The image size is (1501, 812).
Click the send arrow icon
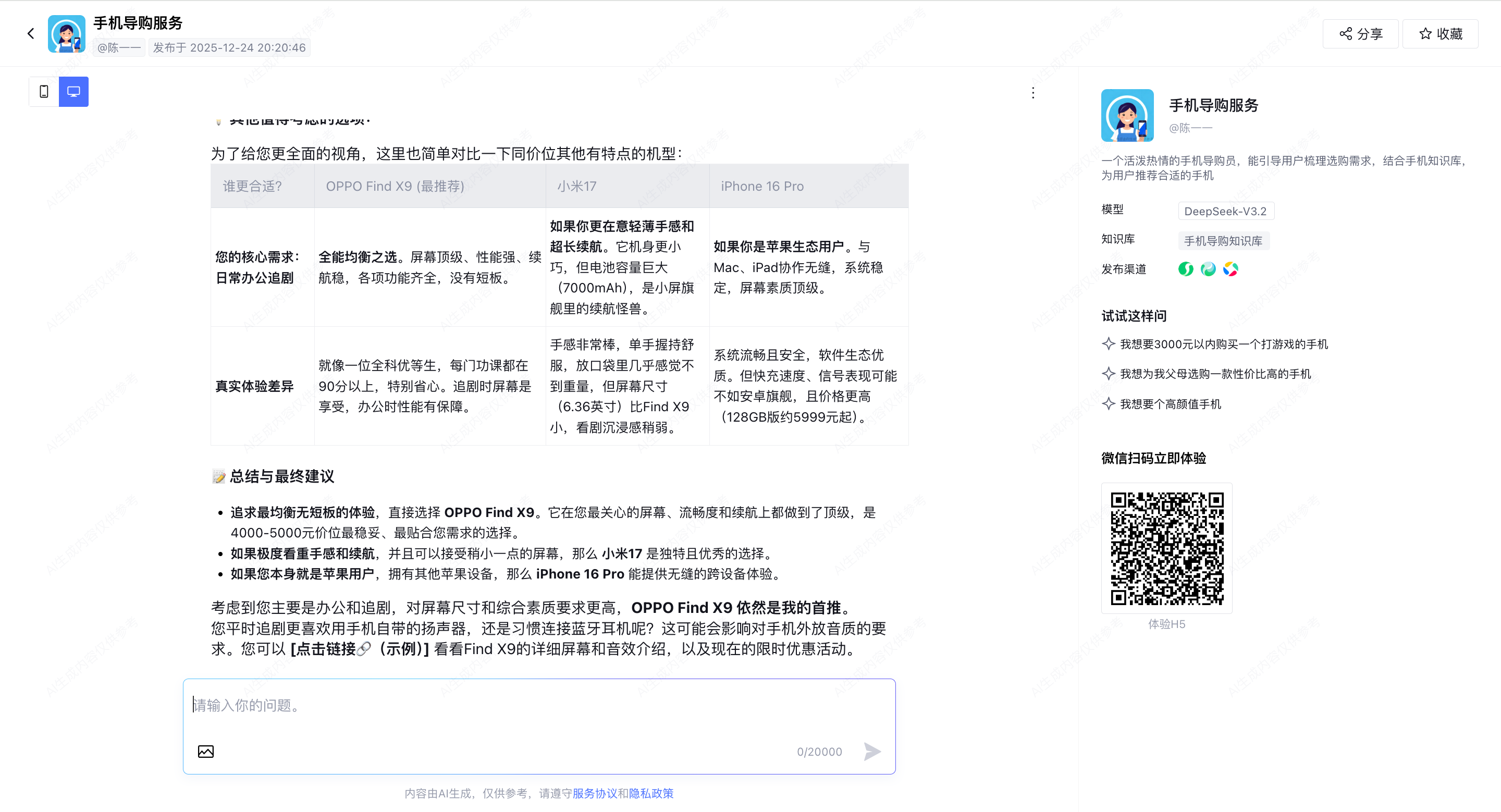872,752
